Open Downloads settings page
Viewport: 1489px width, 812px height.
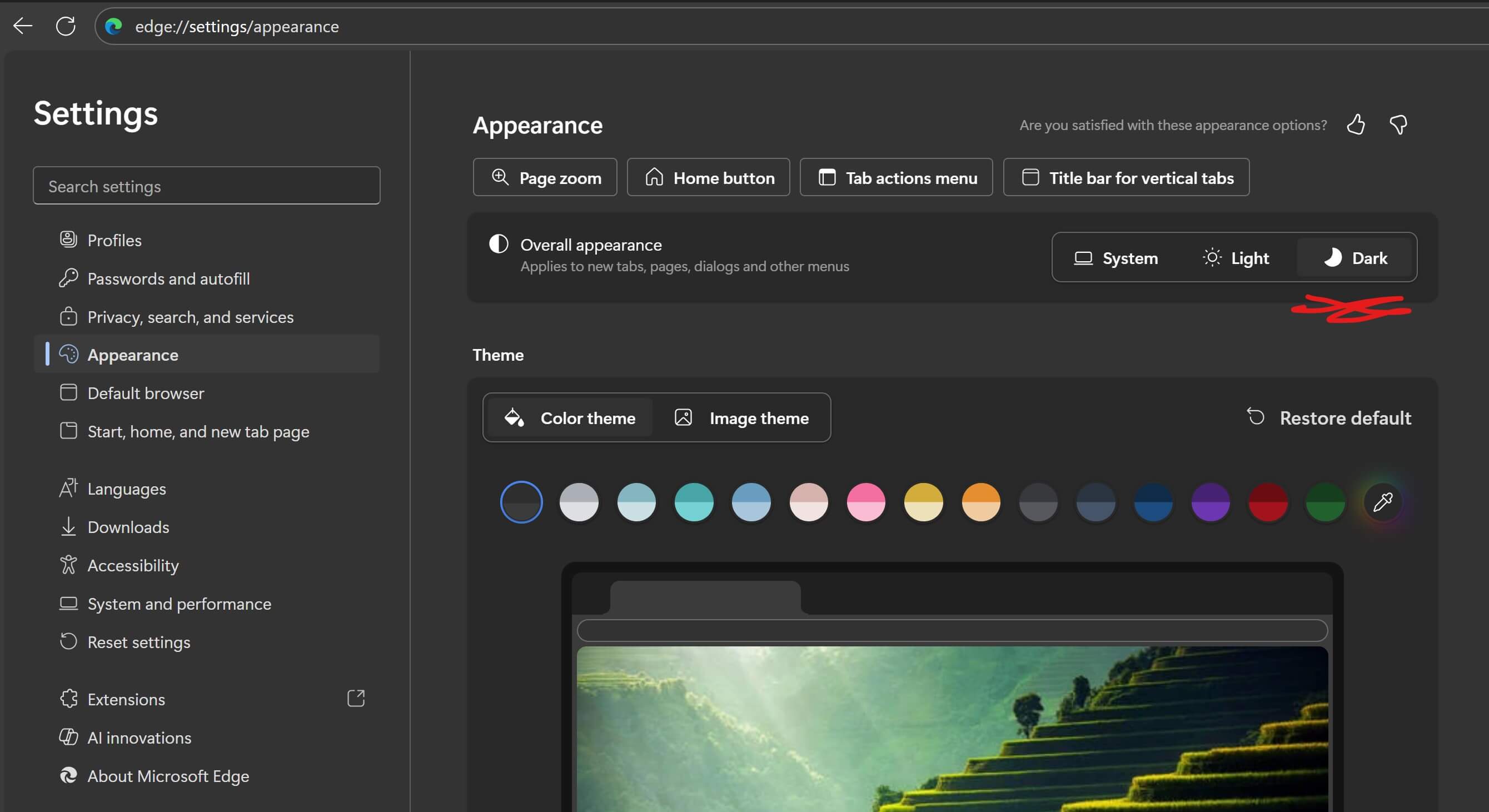point(128,527)
